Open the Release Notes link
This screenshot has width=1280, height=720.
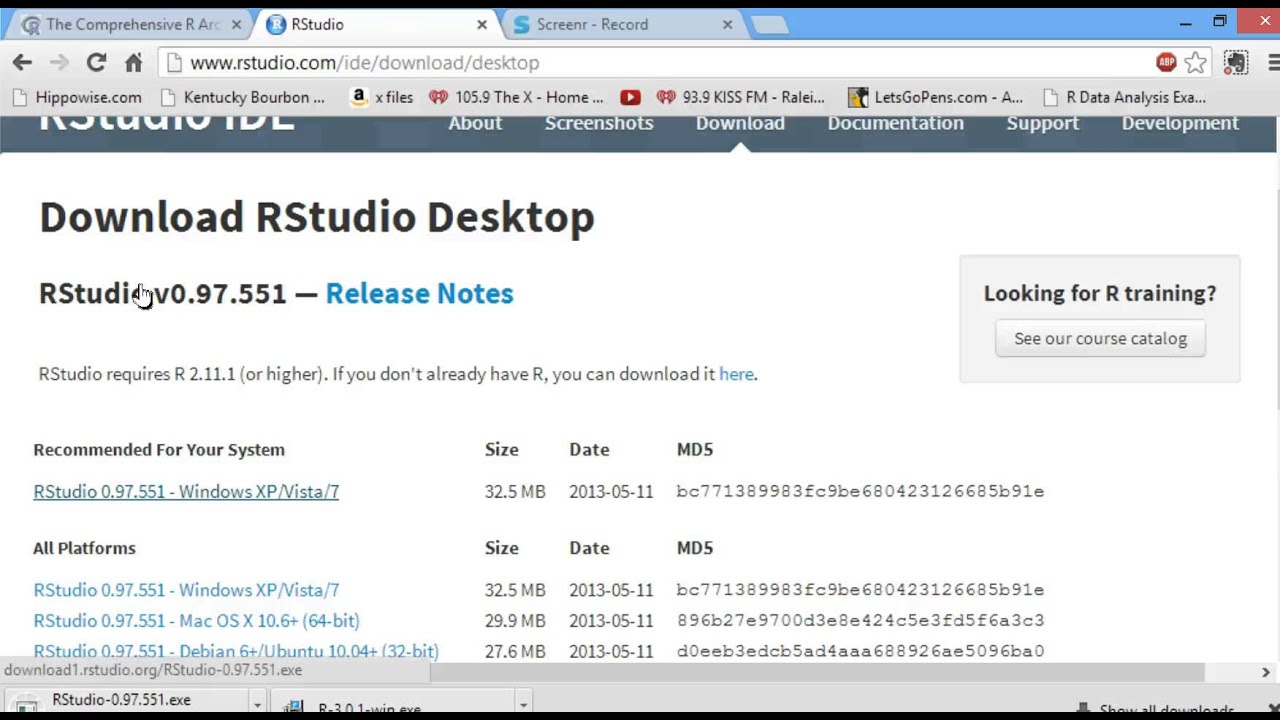(419, 293)
